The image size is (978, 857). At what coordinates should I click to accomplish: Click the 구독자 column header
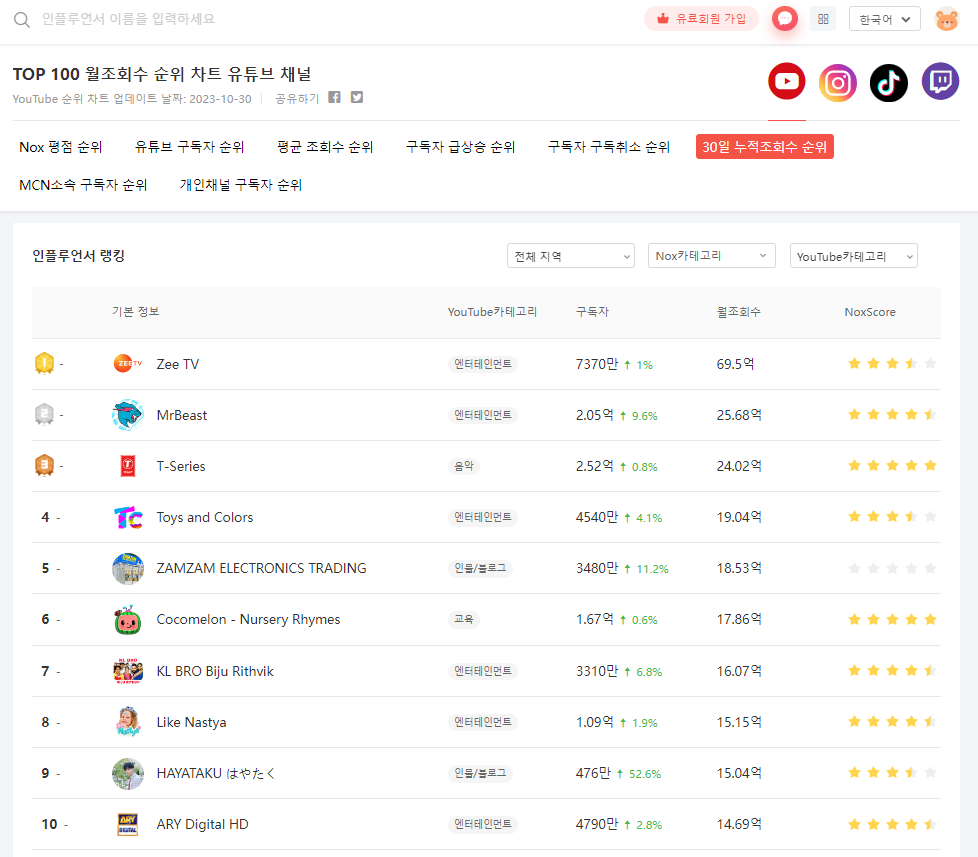(x=592, y=312)
